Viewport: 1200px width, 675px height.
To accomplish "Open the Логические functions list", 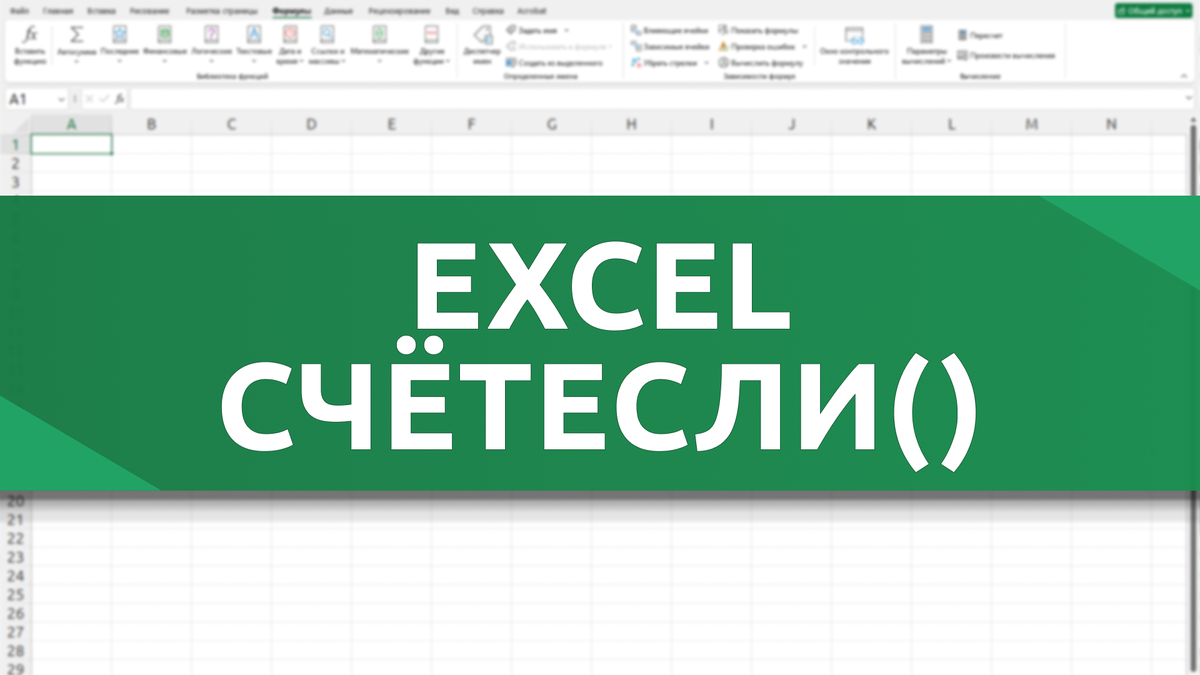I will point(211,45).
